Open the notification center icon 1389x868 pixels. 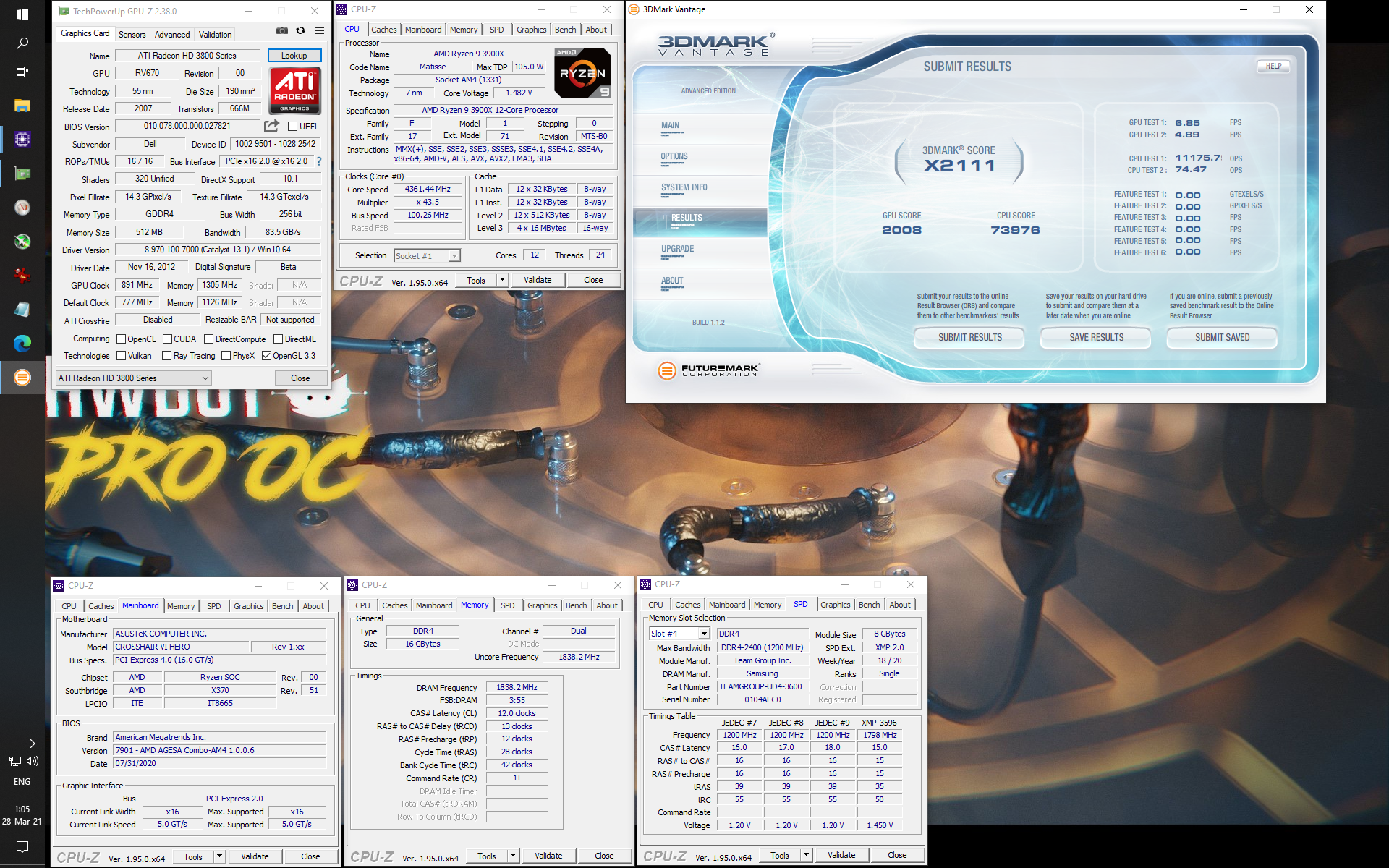22,846
